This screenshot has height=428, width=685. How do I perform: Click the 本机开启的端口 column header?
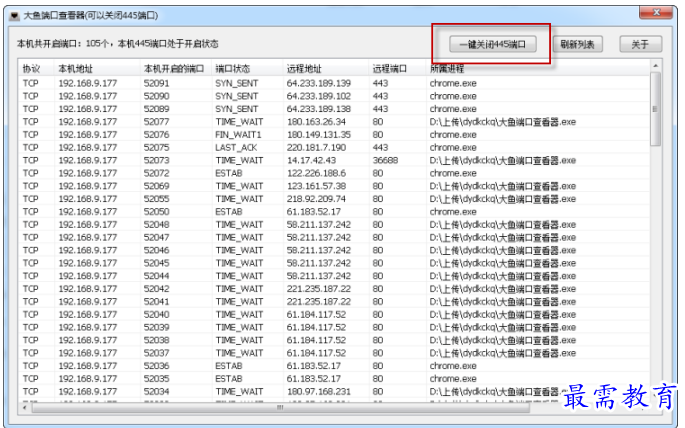172,69
